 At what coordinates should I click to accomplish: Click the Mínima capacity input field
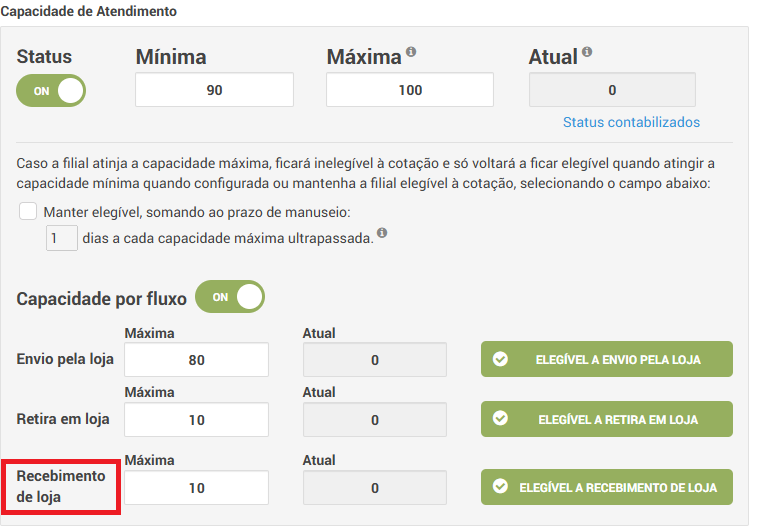[x=214, y=90]
